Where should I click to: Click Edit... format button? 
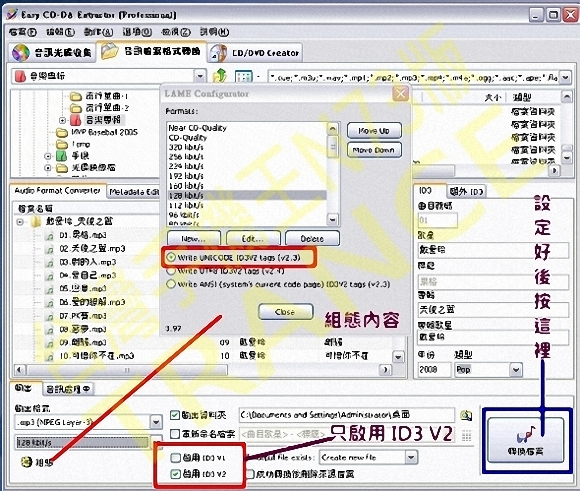pyautogui.click(x=253, y=239)
